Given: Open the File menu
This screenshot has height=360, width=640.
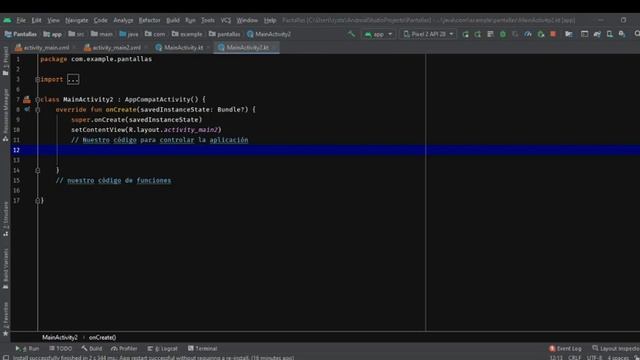Looking at the screenshot, I should (21, 20).
